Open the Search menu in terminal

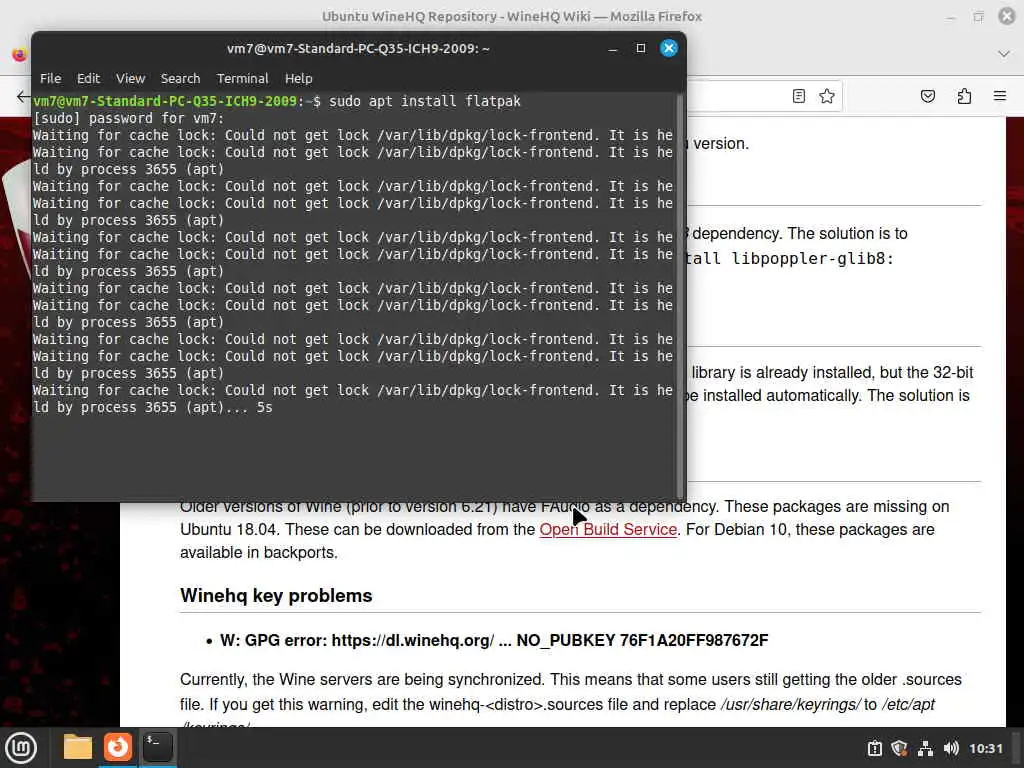point(180,78)
